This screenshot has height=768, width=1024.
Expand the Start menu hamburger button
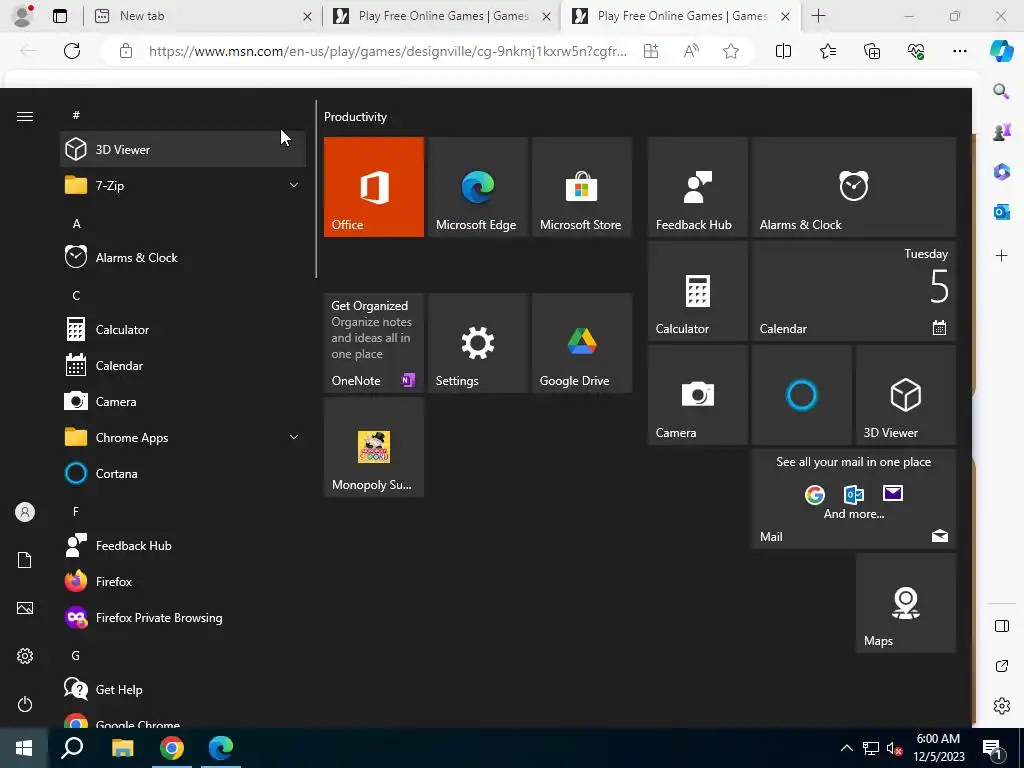click(x=25, y=116)
